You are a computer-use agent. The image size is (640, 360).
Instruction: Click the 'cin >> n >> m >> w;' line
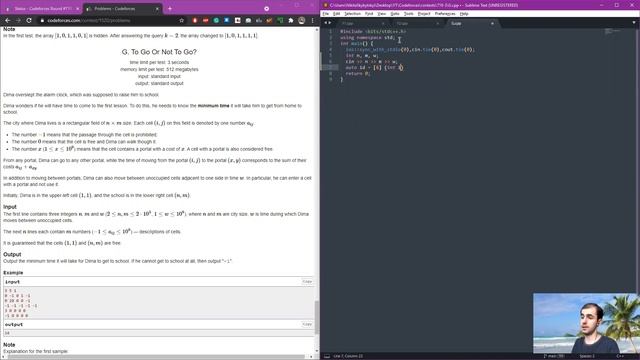click(371, 62)
